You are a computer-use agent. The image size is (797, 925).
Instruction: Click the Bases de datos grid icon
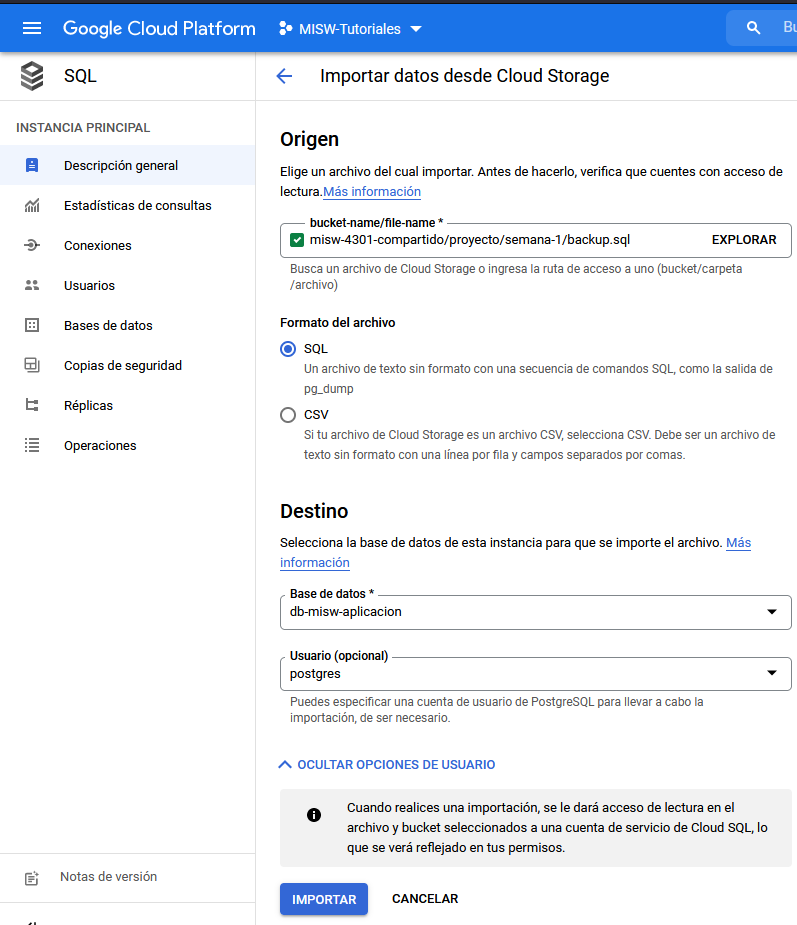32,326
